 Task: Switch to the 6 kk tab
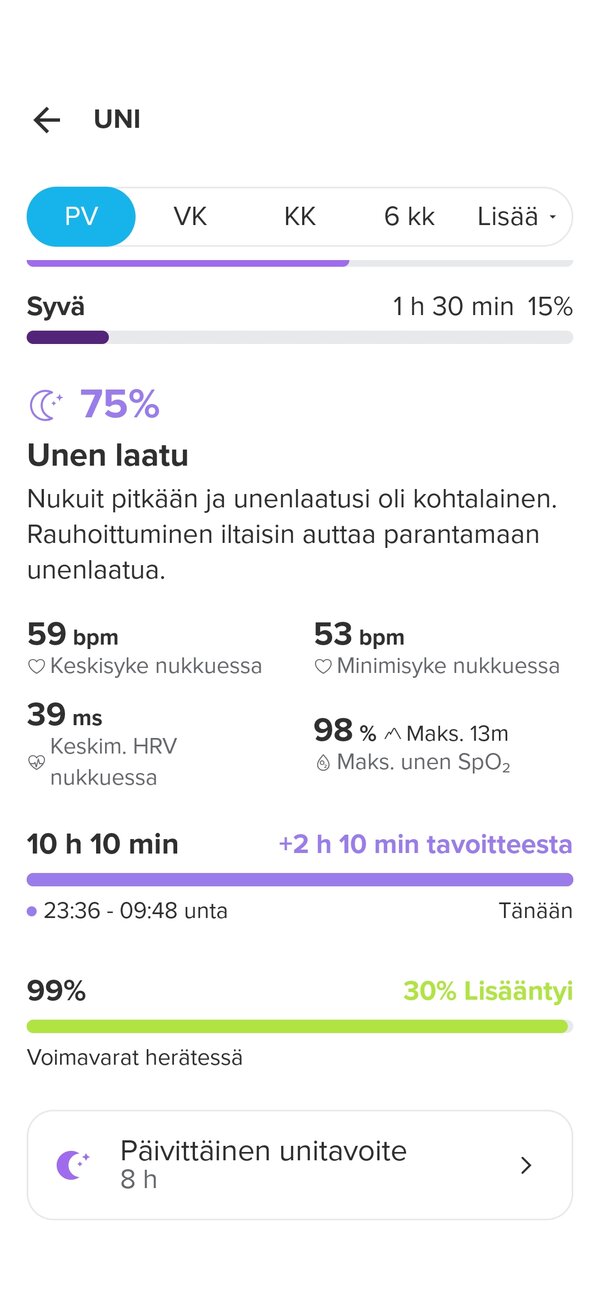click(x=410, y=217)
